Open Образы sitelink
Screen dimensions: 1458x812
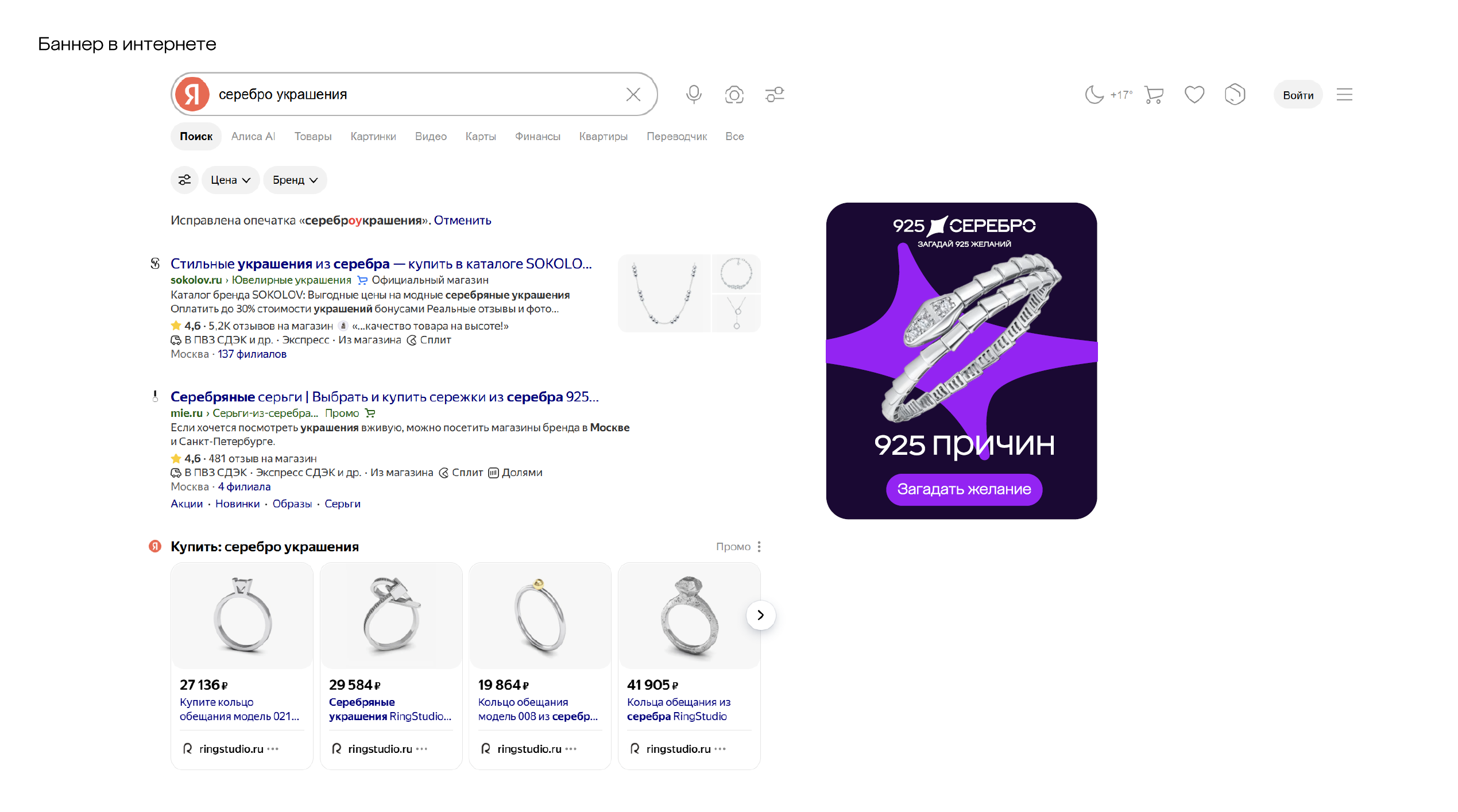[x=292, y=504]
